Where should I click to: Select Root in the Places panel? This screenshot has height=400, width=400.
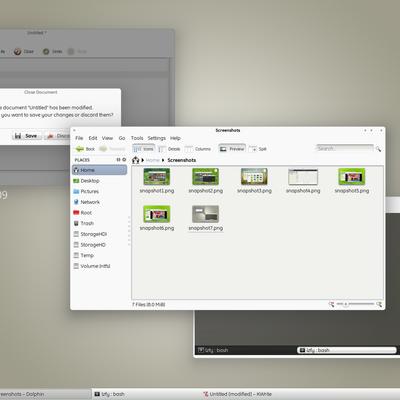click(99, 213)
